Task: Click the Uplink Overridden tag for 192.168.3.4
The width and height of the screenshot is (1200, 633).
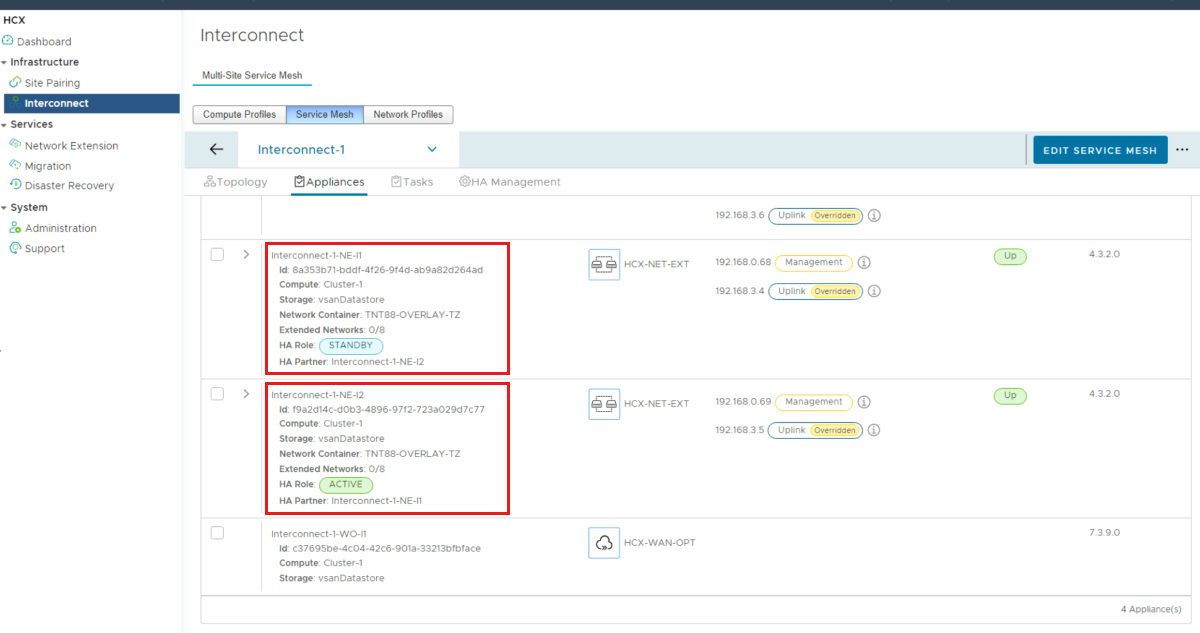Action: pyautogui.click(x=815, y=291)
